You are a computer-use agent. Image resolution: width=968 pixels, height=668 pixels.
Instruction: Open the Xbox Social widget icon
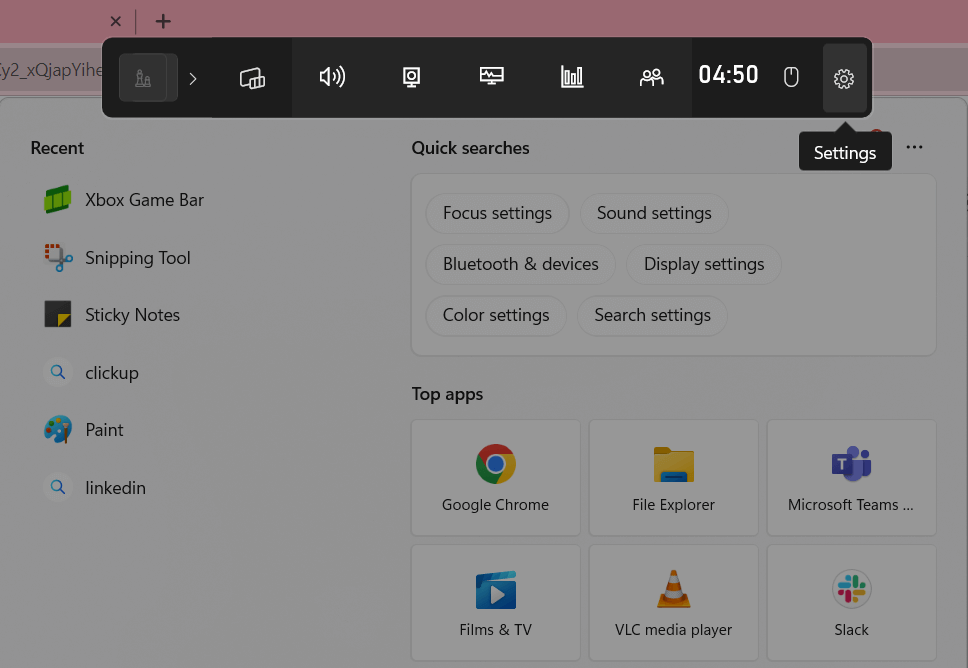coord(651,77)
